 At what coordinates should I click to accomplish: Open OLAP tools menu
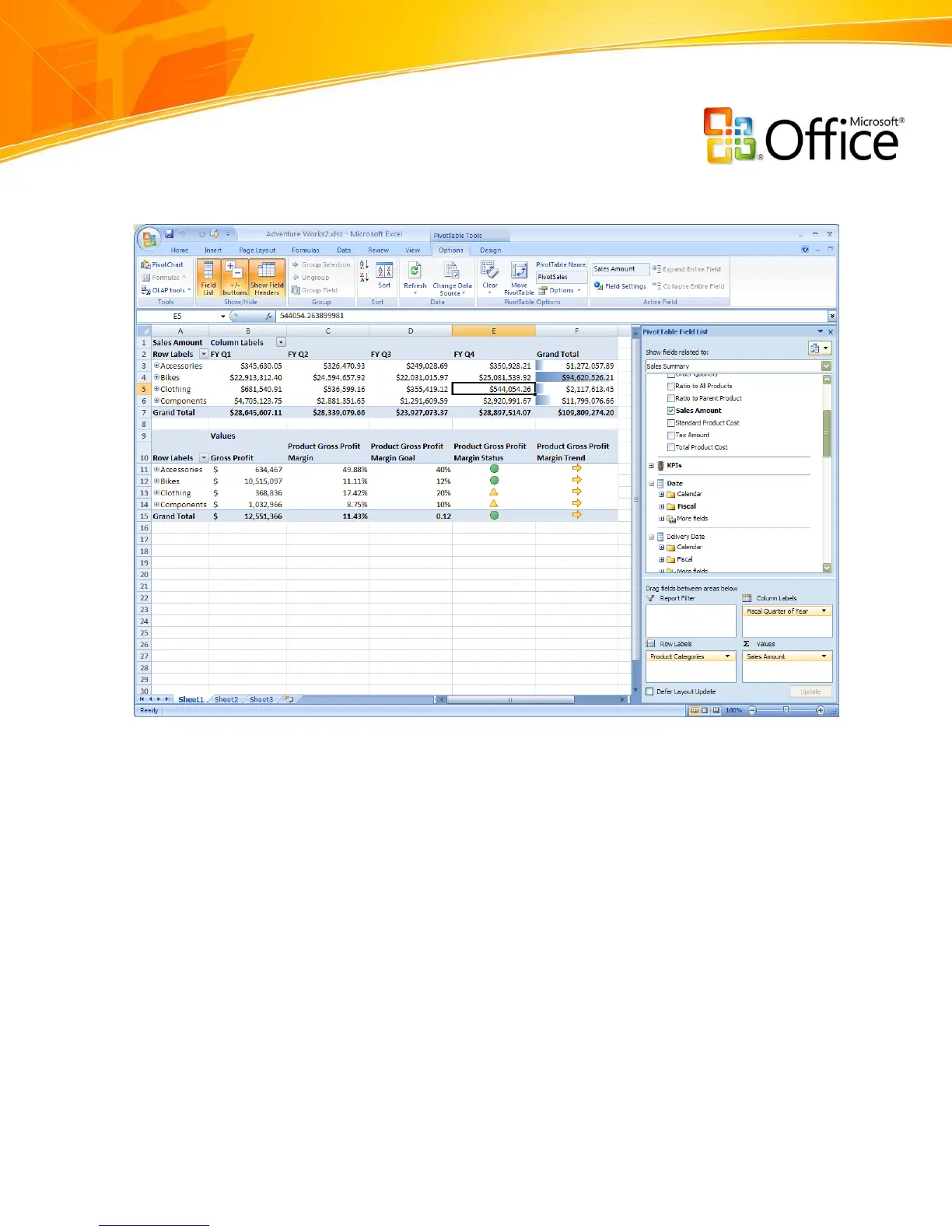click(x=166, y=290)
